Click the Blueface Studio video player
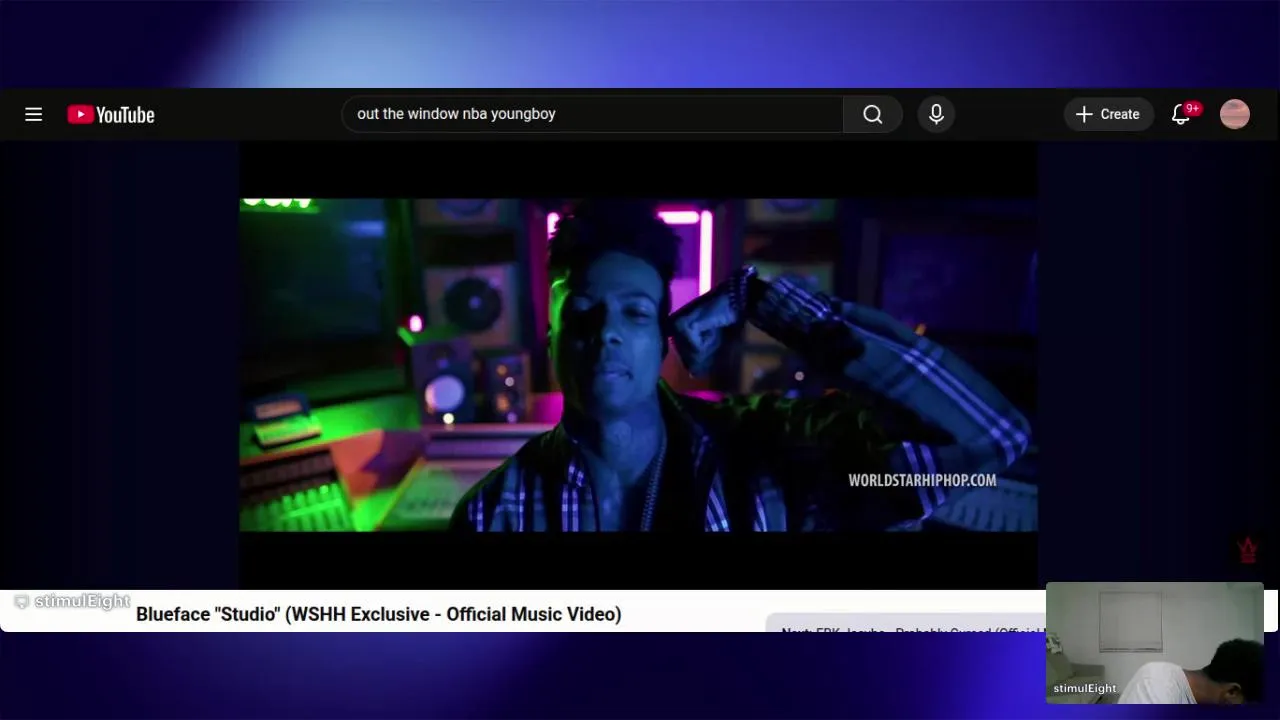Image resolution: width=1280 pixels, height=720 pixels. 638,365
